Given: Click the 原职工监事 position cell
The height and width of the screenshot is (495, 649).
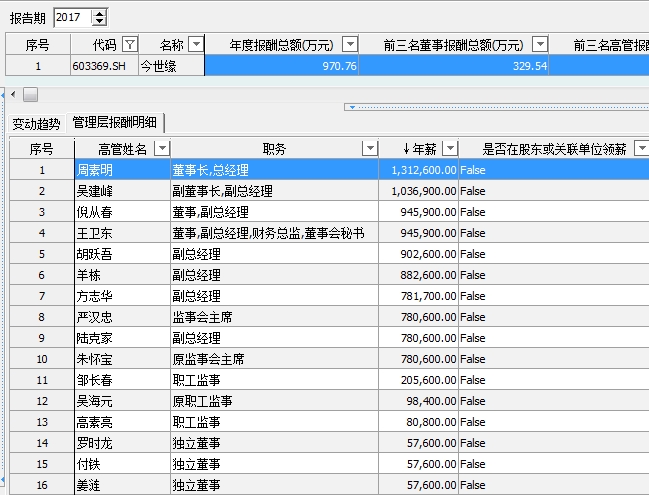Looking at the screenshot, I should 275,401.
